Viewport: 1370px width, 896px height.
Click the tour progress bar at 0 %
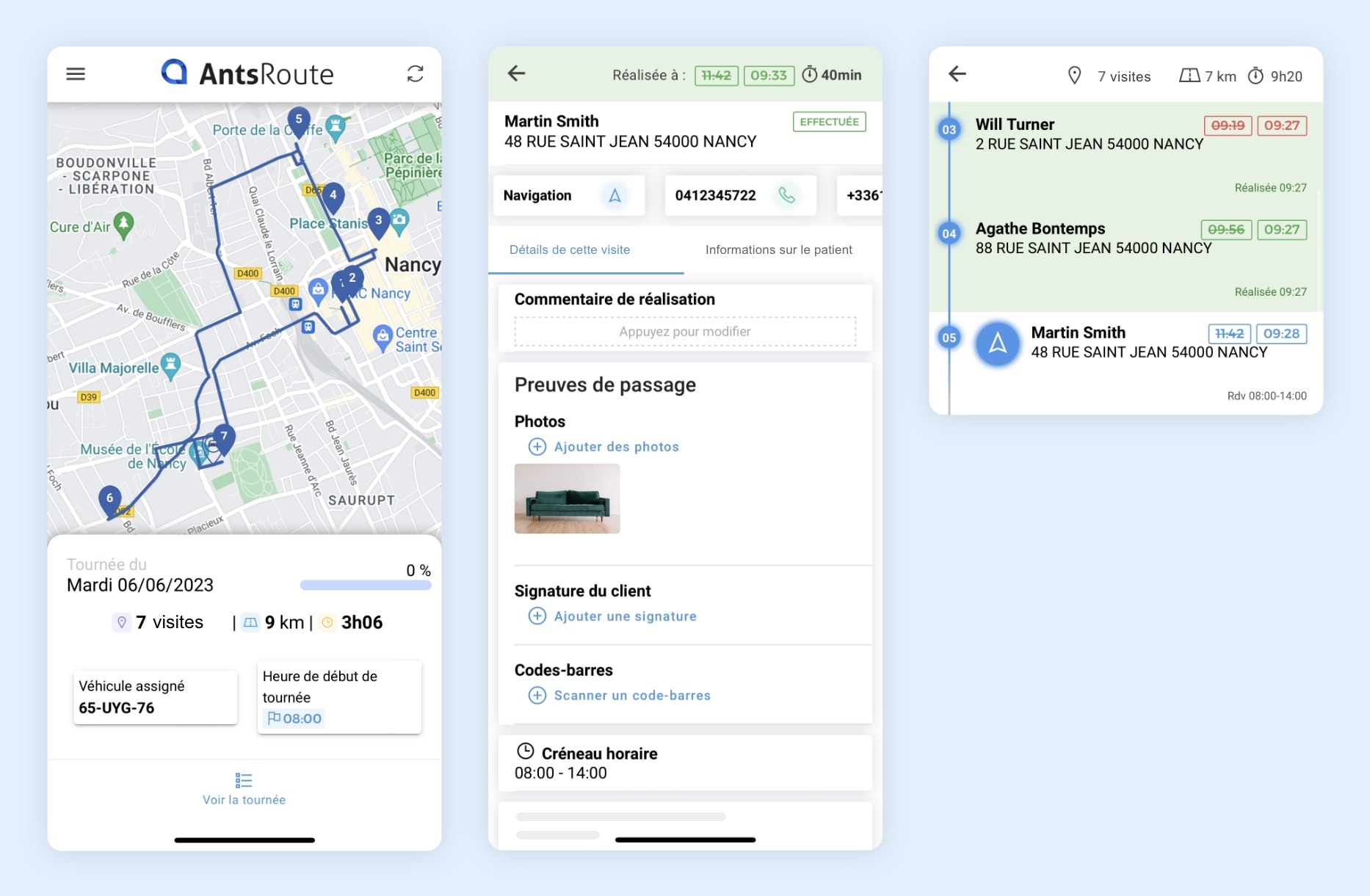click(366, 586)
